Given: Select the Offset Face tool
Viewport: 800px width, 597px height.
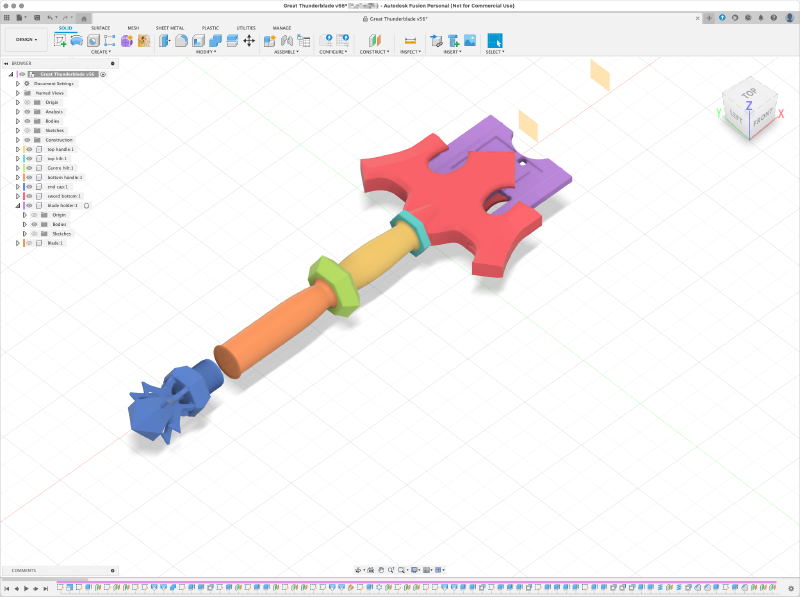Looking at the screenshot, I should click(232, 41).
